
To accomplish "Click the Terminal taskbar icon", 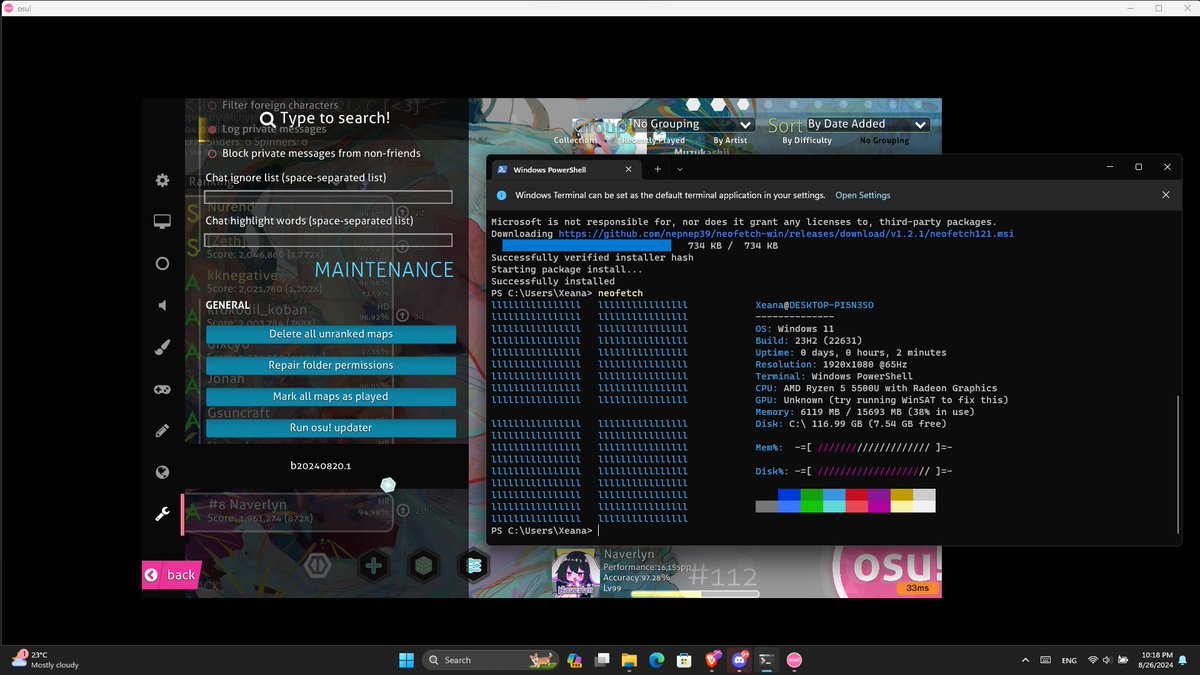I will click(766, 660).
